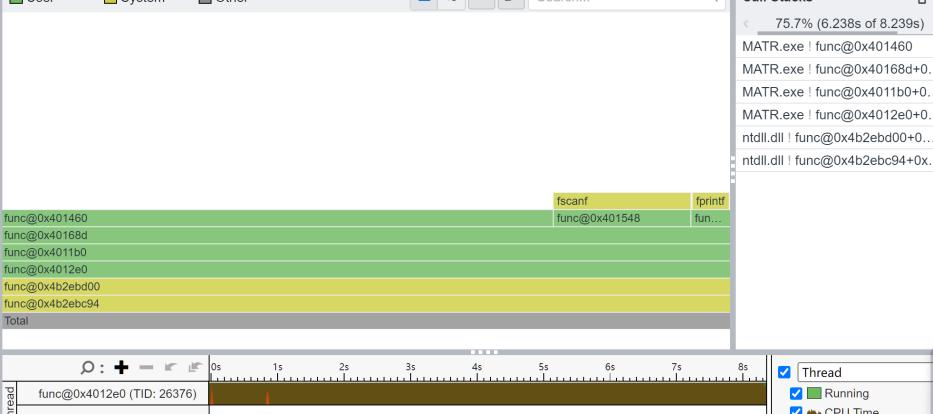The height and width of the screenshot is (414, 933).
Task: Click the 7s mark on the timeline ruler
Action: [677, 368]
